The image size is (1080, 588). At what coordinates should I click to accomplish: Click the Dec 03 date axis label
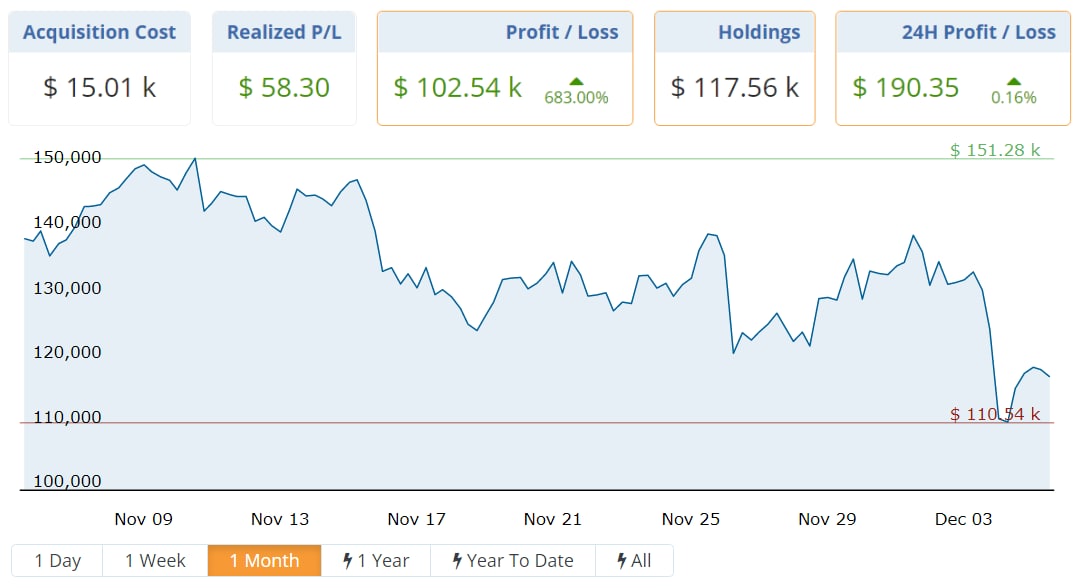964,519
